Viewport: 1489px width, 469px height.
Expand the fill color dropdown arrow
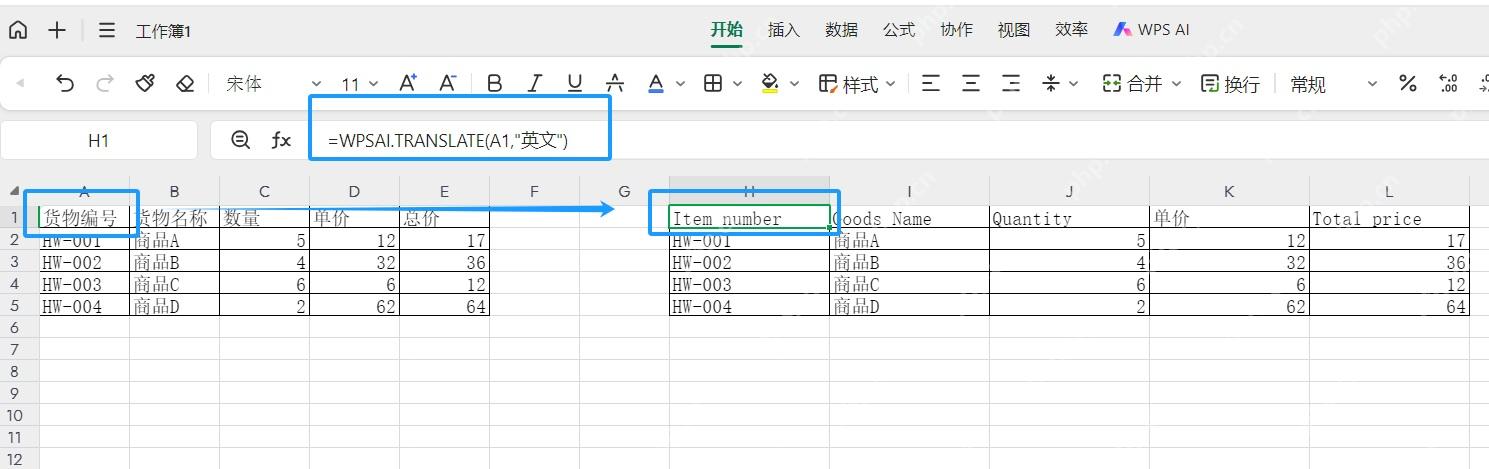(795, 84)
